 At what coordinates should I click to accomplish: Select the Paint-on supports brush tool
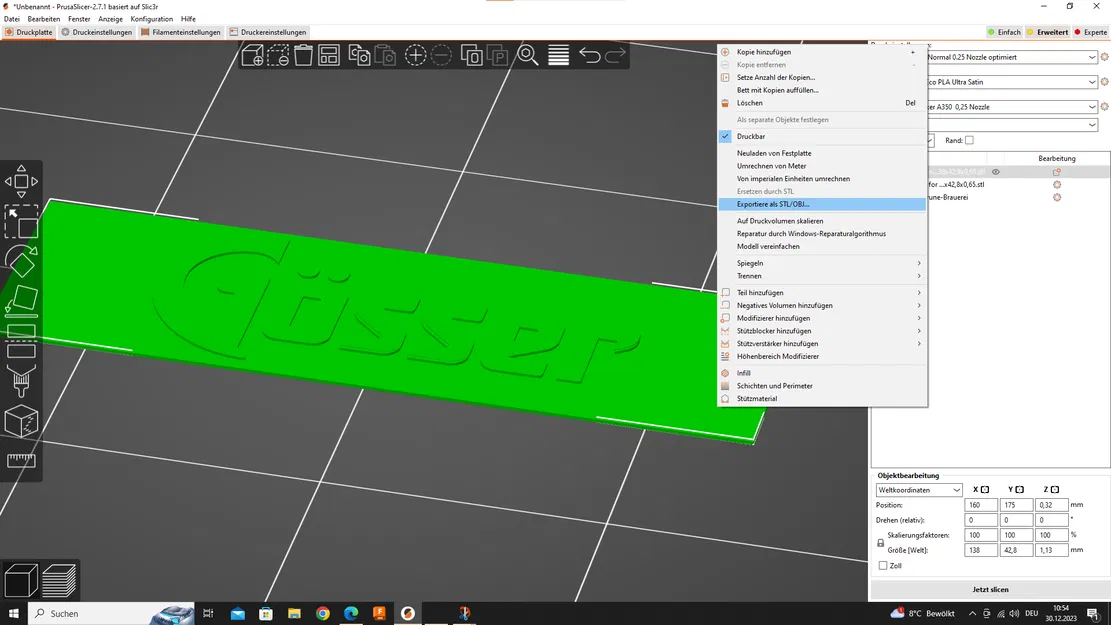tap(21, 383)
